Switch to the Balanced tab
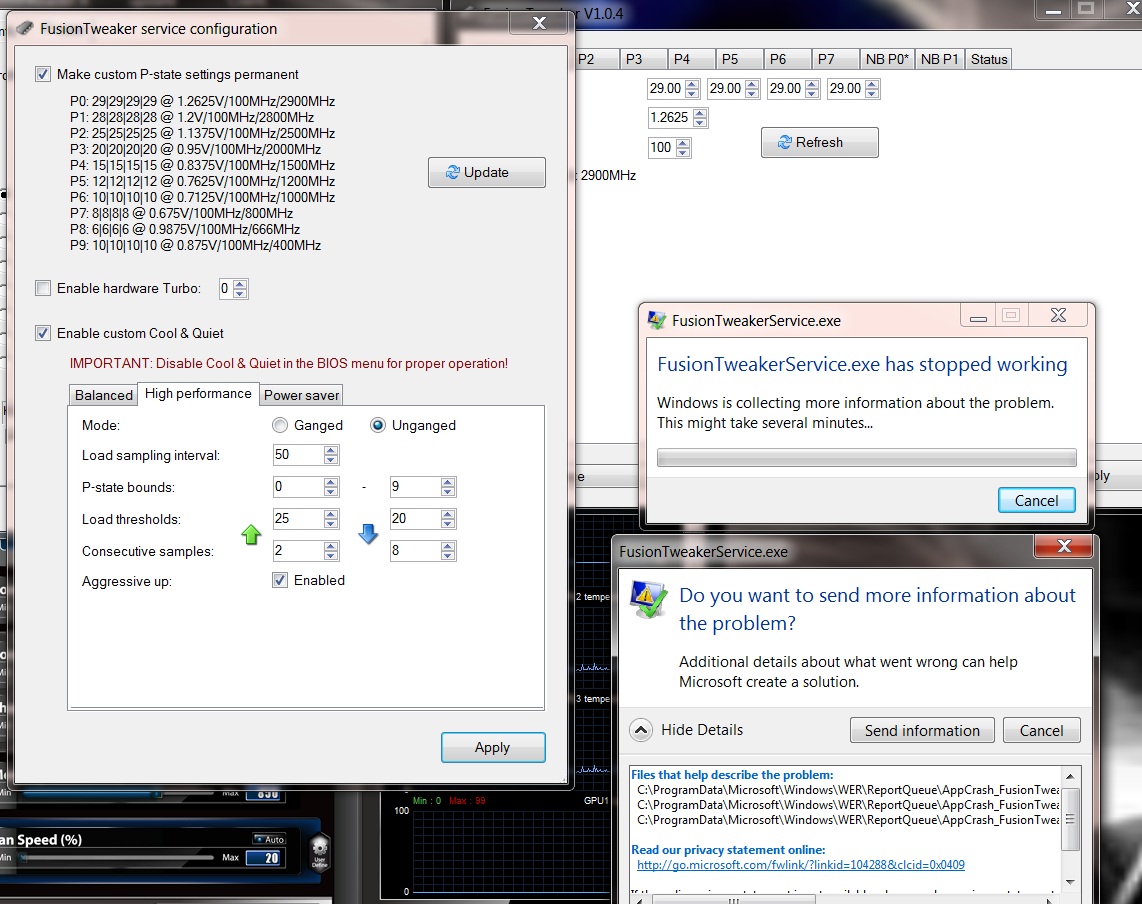 click(103, 395)
